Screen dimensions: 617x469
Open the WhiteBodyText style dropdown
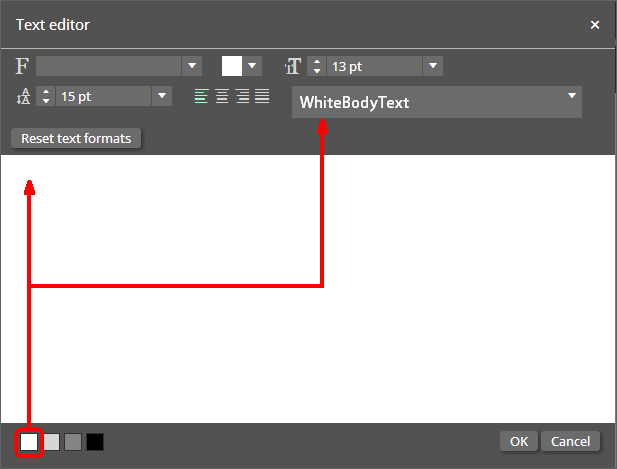[x=572, y=96]
